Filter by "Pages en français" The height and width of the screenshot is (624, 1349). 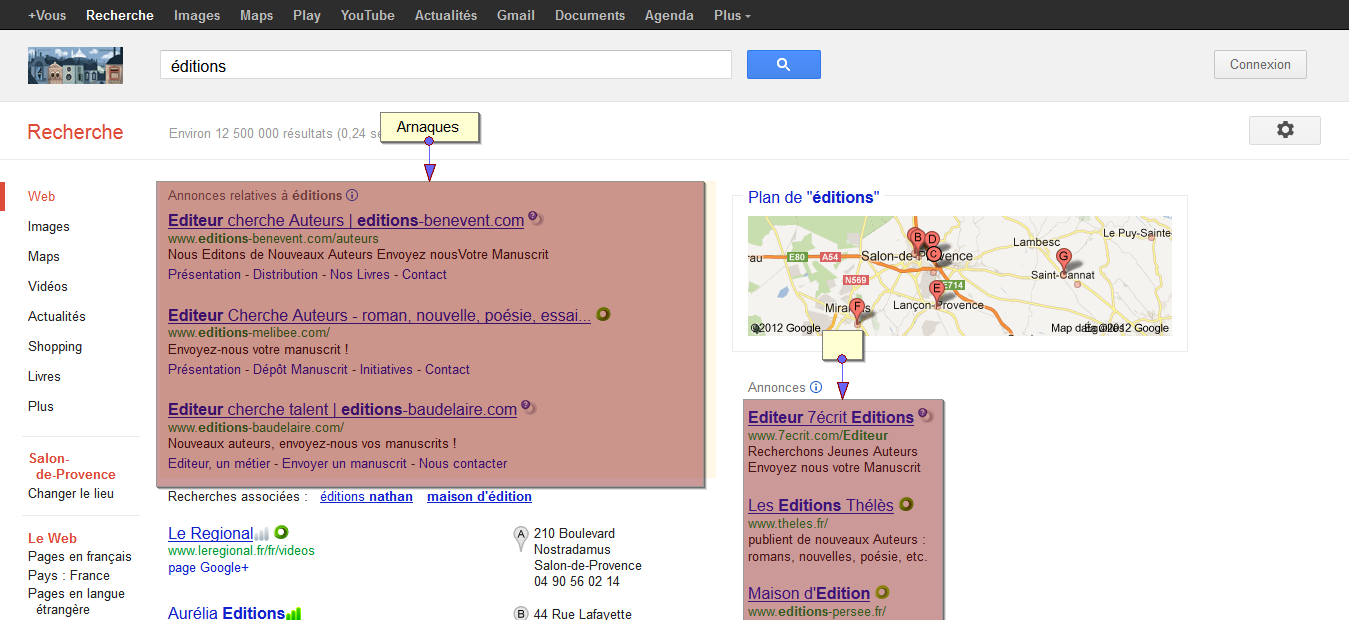[x=80, y=557]
